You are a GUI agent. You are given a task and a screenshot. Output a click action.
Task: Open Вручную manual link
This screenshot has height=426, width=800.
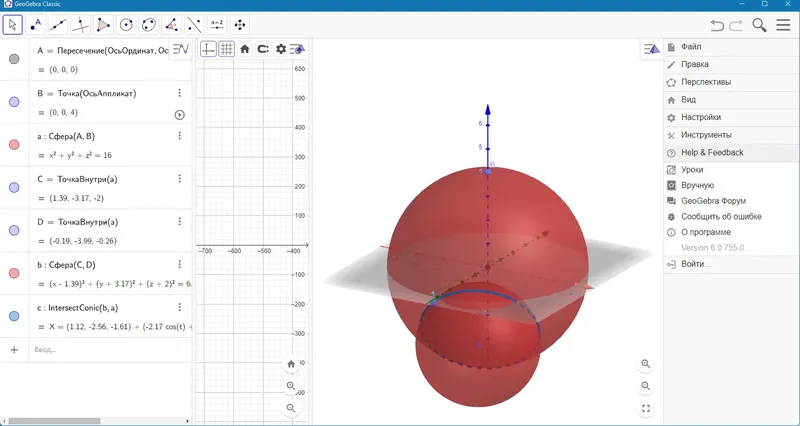pos(732,185)
